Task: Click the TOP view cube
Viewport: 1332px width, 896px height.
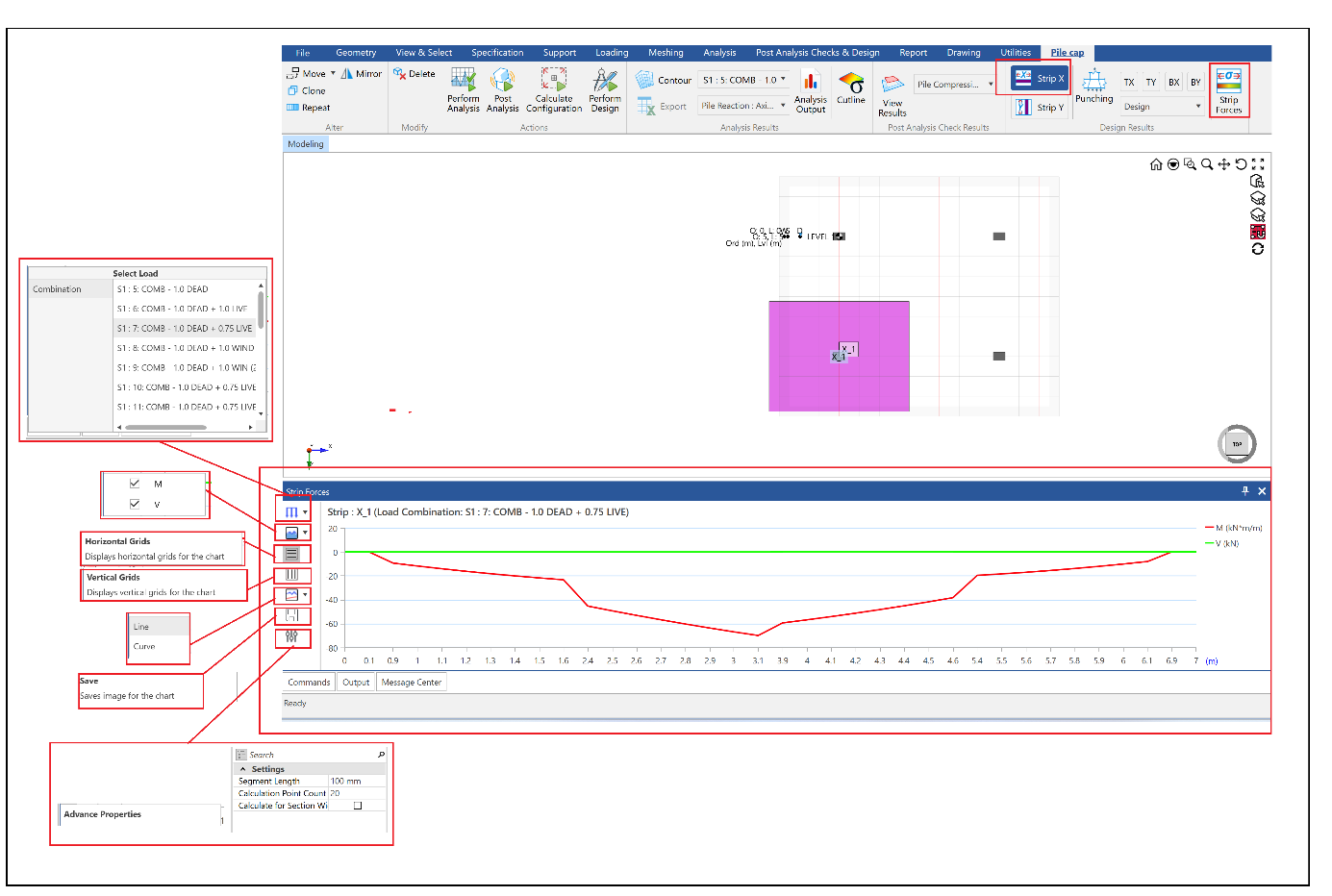Action: (x=1237, y=444)
